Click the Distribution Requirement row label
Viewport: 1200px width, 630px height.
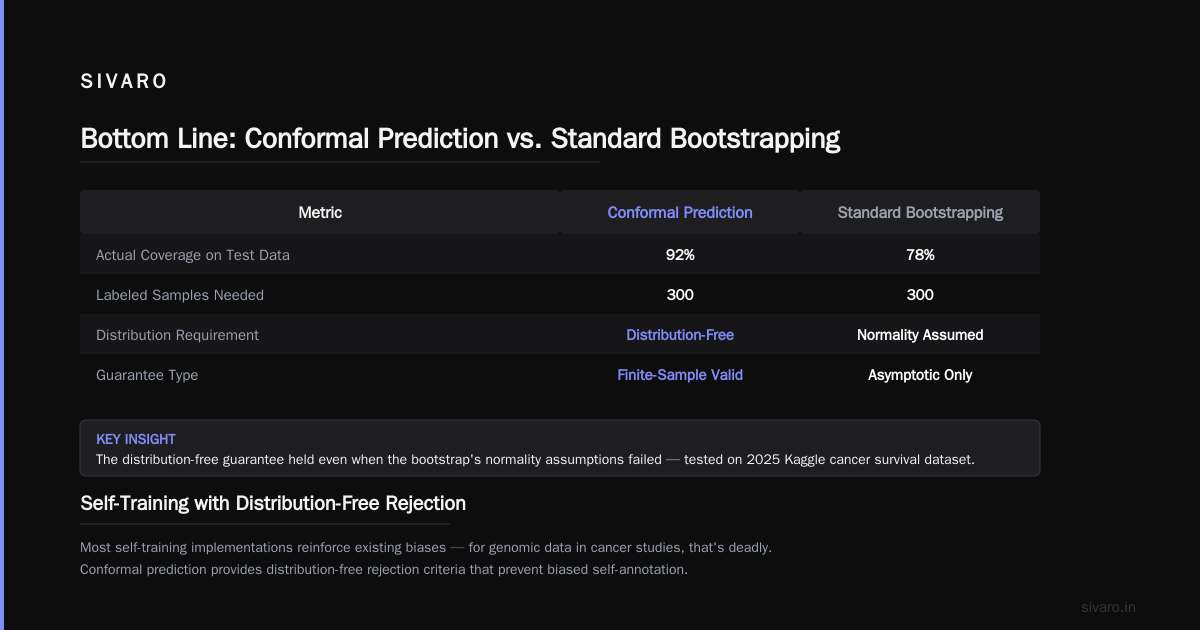click(177, 335)
